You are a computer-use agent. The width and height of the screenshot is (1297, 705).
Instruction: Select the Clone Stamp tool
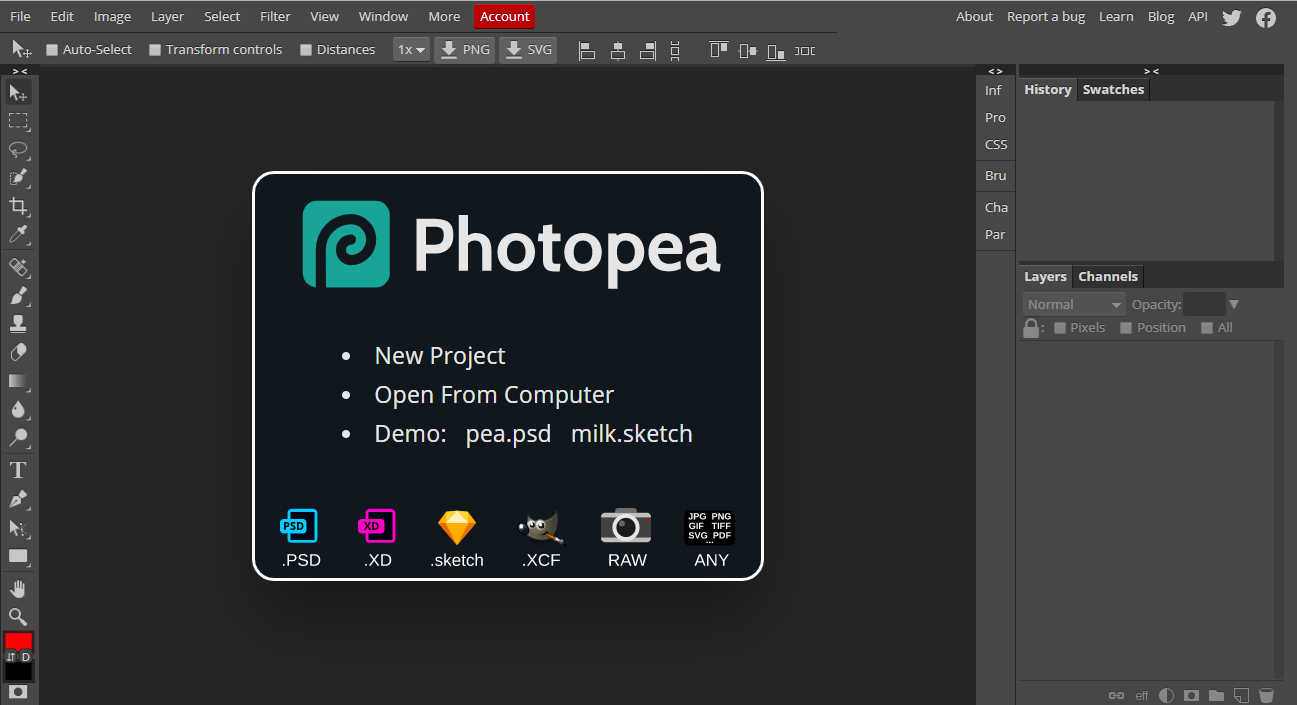(18, 324)
